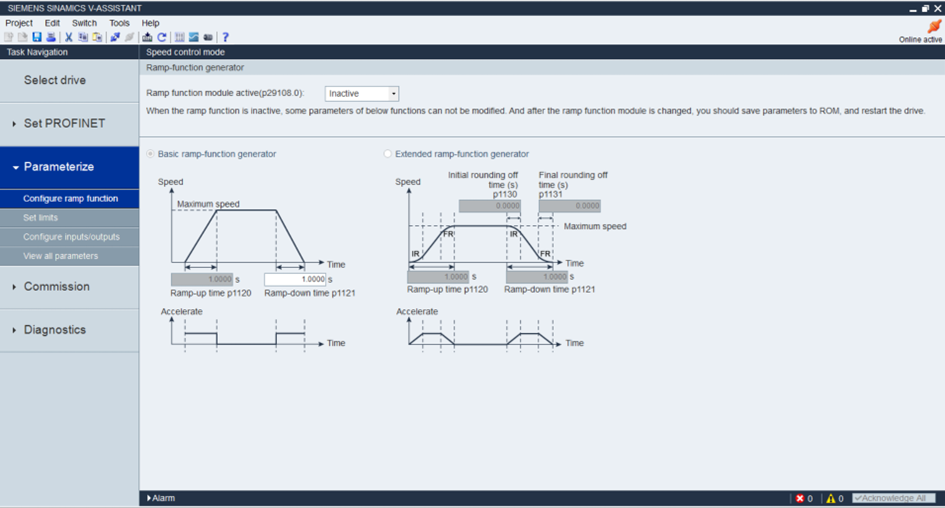Go to Select drive task

69,81
